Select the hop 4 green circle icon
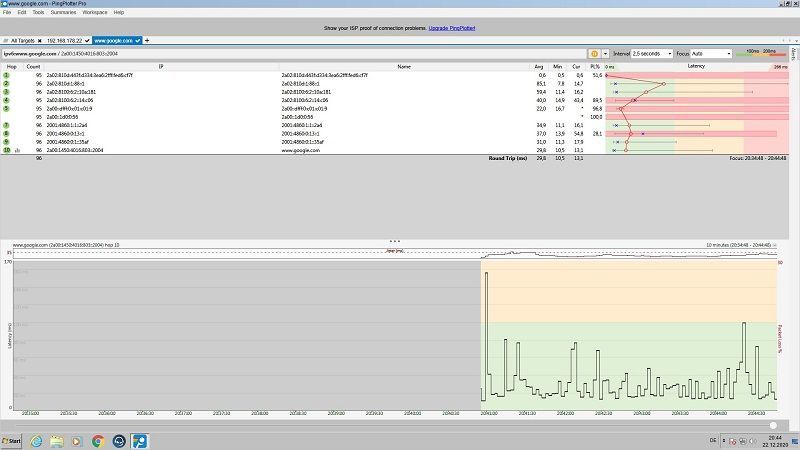The height and width of the screenshot is (450, 800). [6, 100]
